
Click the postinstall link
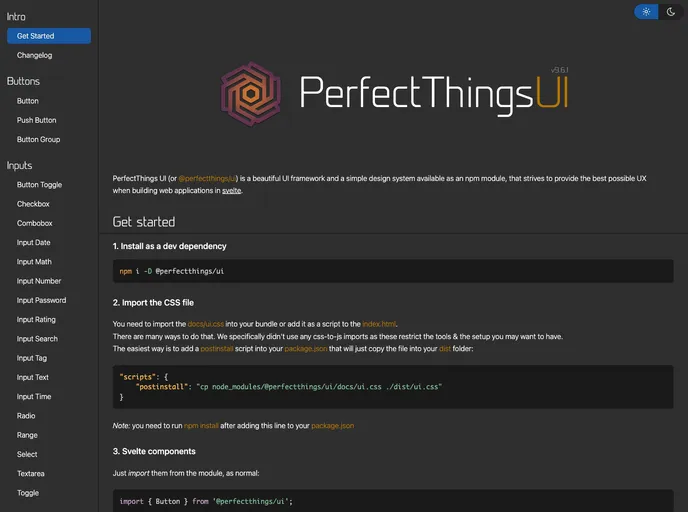(217, 349)
